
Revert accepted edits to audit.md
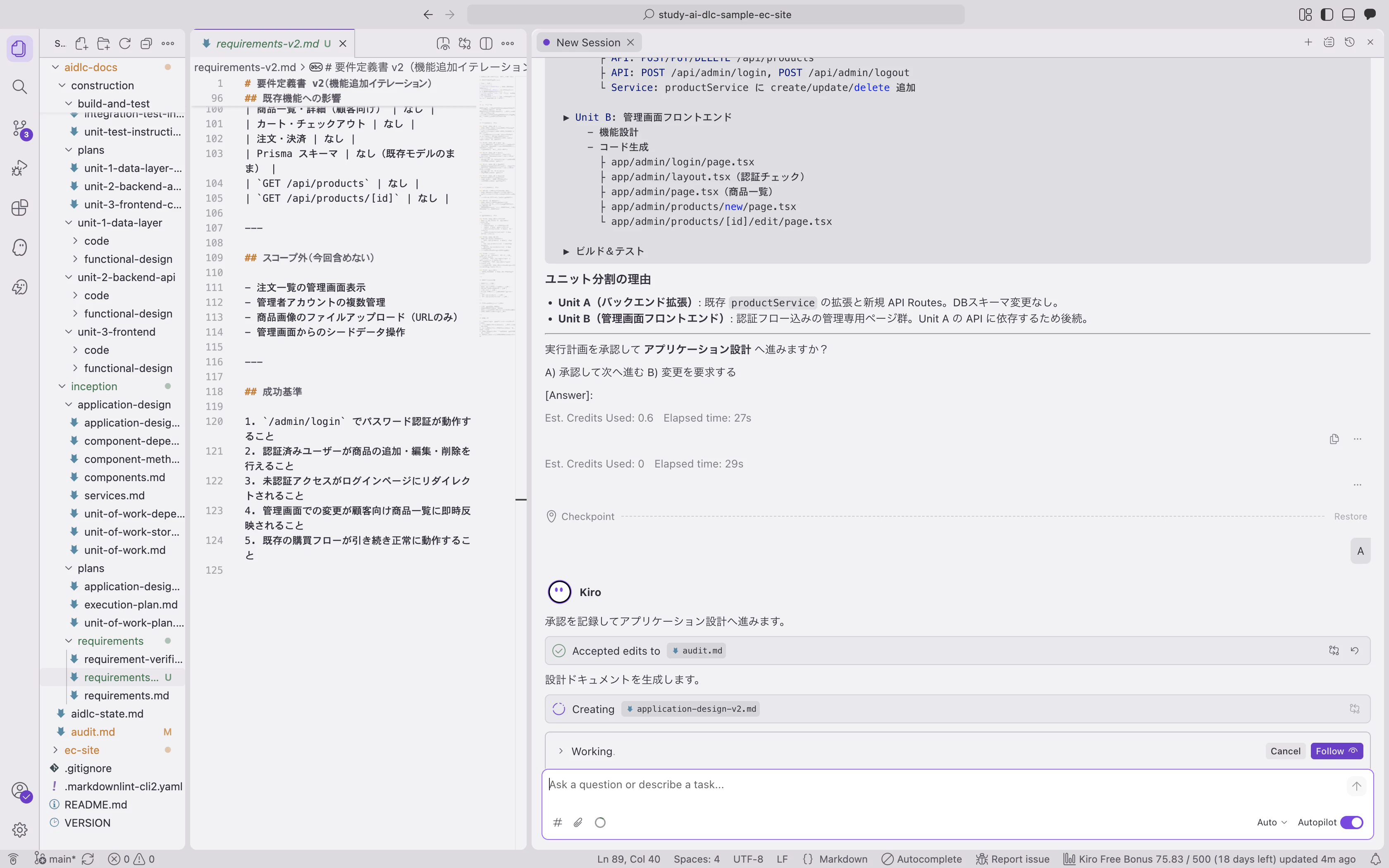pos(1355,651)
